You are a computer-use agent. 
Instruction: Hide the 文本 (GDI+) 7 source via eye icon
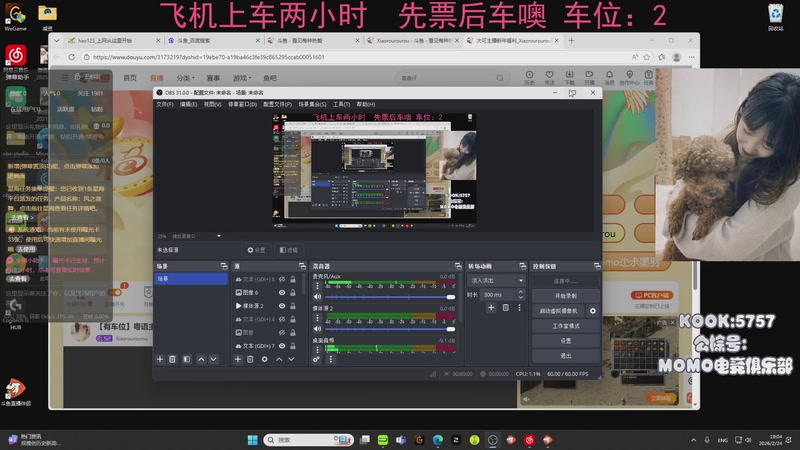(x=282, y=345)
